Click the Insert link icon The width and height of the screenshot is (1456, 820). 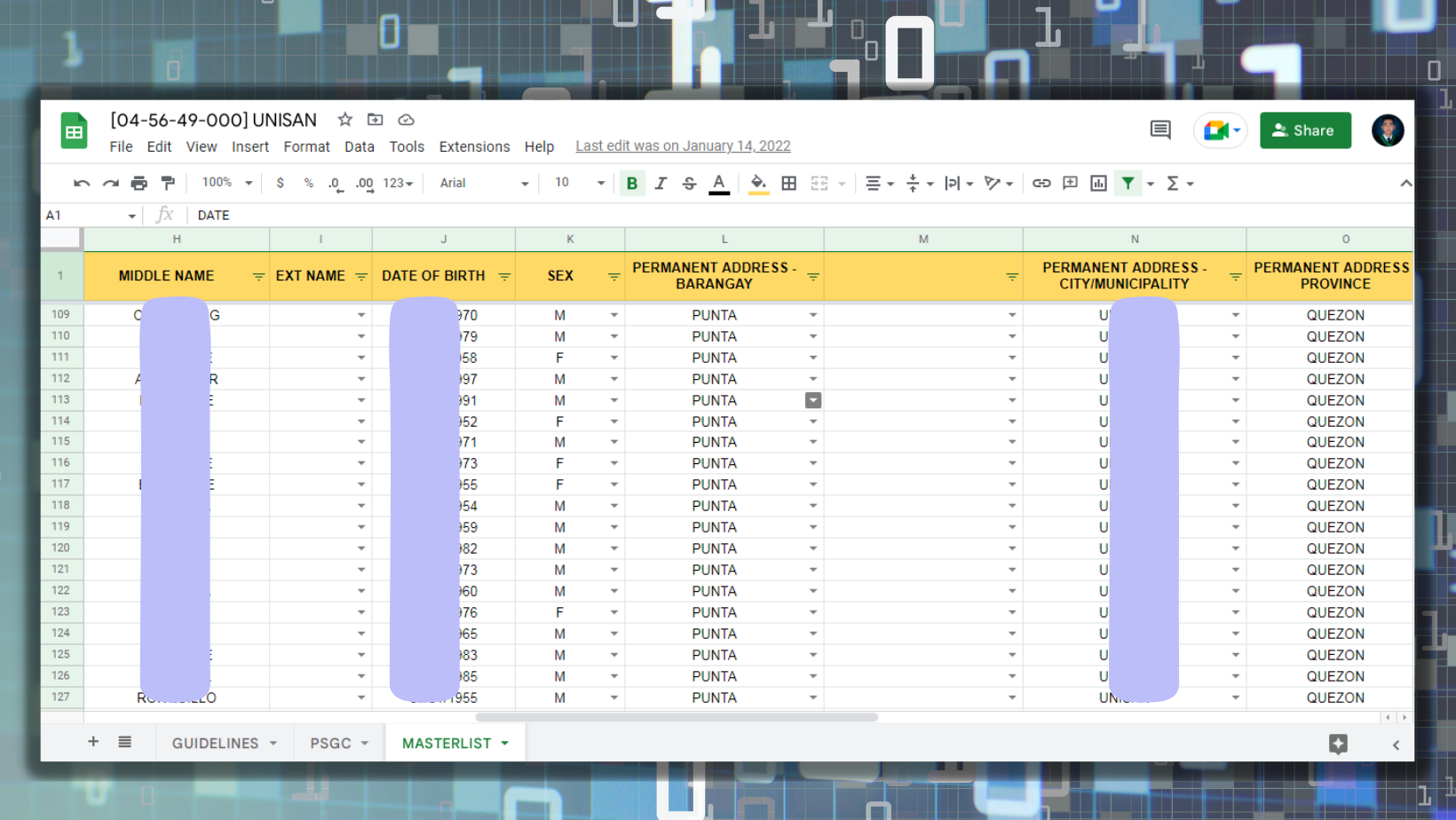(1041, 184)
